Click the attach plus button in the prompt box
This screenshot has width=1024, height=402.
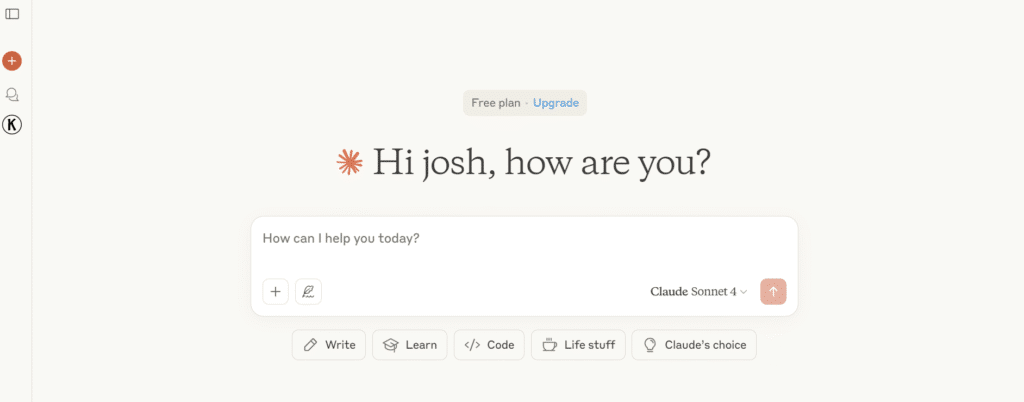pyautogui.click(x=276, y=292)
